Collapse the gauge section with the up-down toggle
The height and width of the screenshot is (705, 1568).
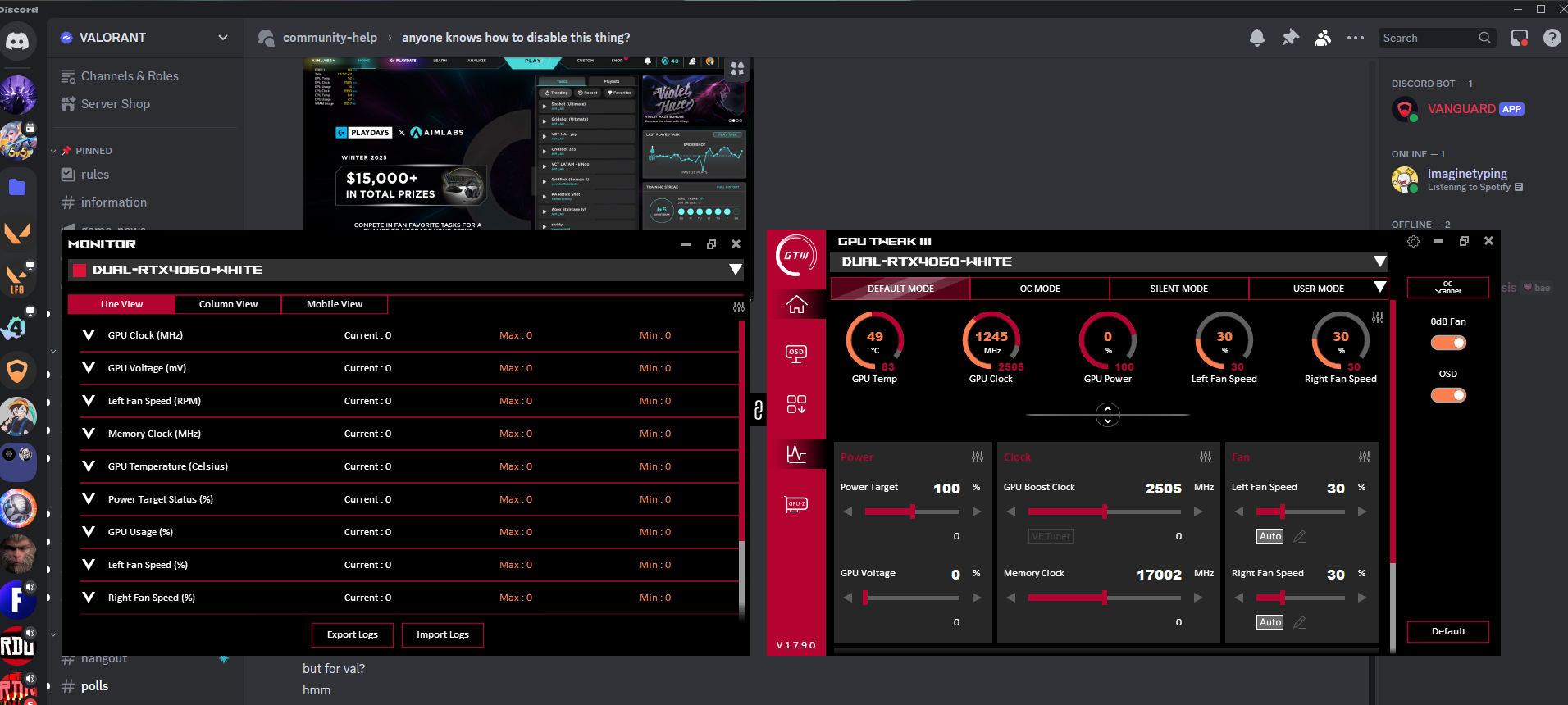tap(1108, 415)
